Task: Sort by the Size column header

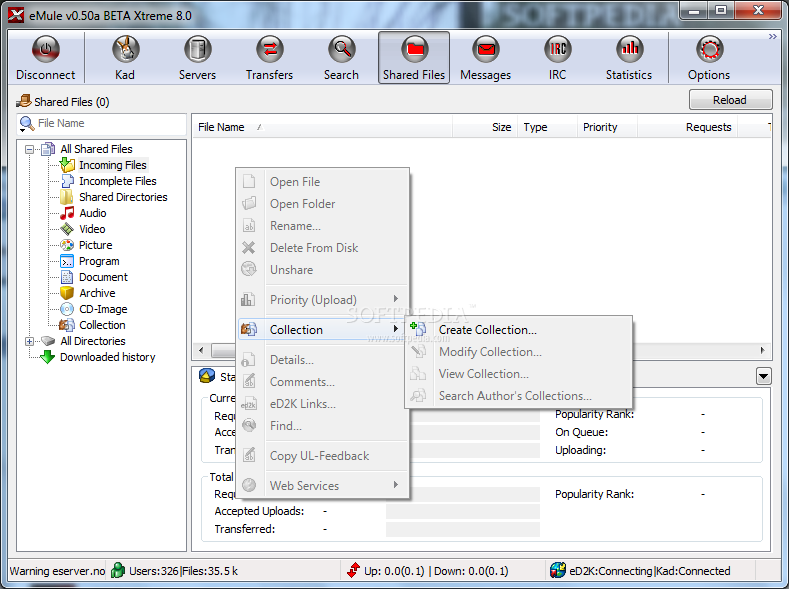Action: 485,127
